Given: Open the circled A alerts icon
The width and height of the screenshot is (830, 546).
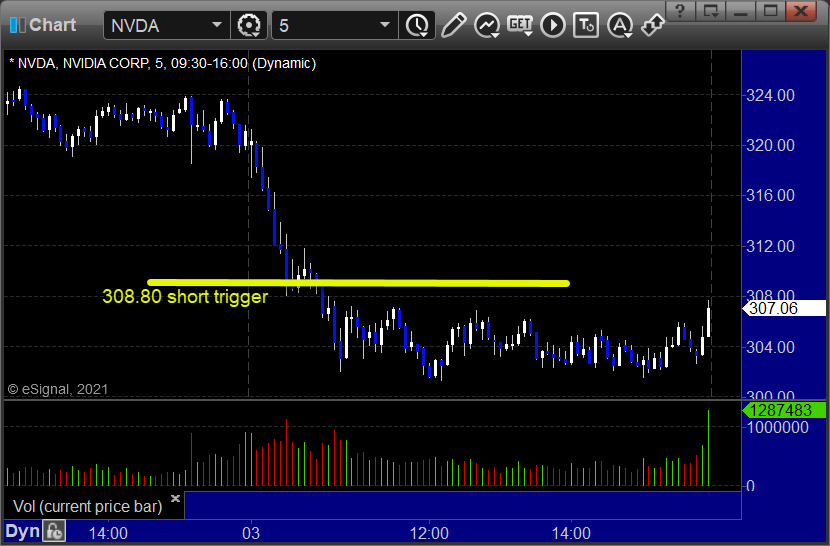Looking at the screenshot, I should click(x=619, y=25).
